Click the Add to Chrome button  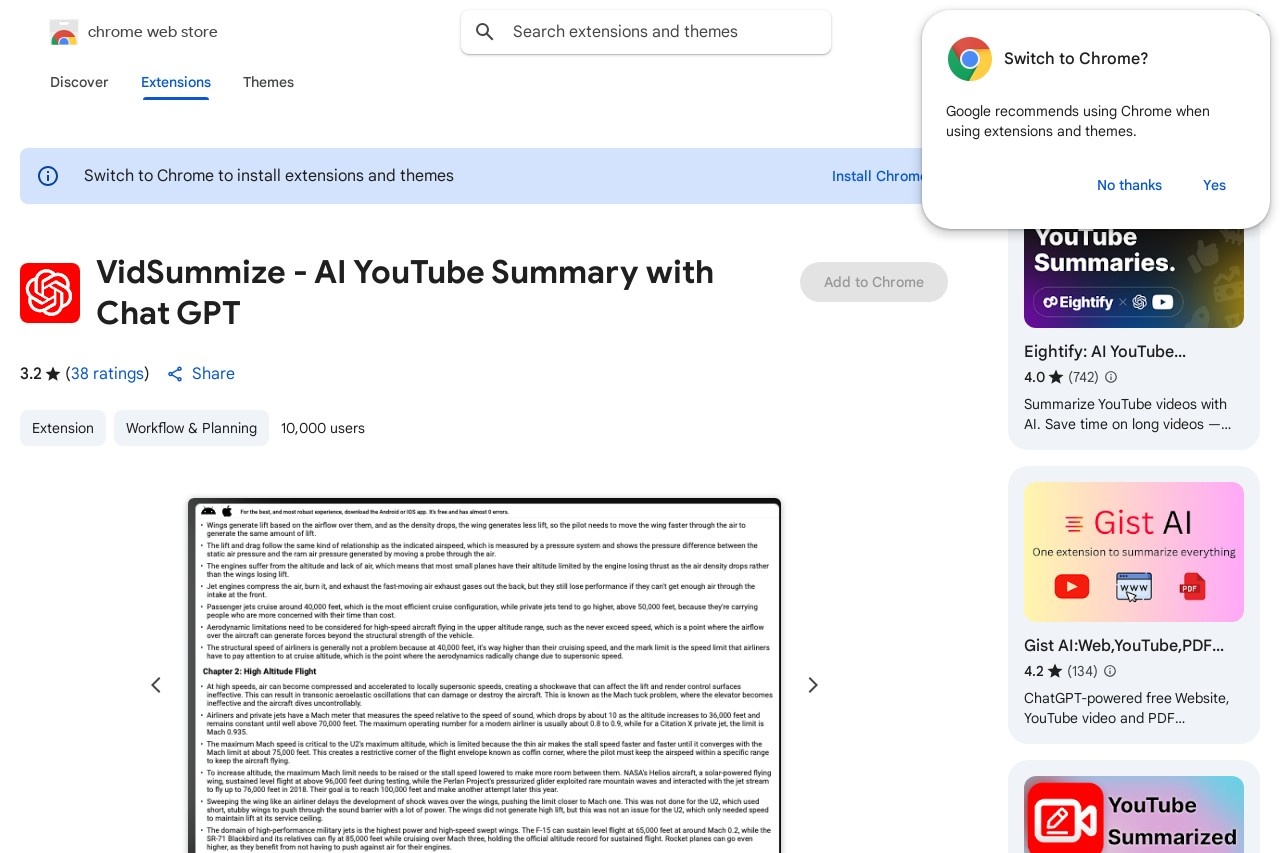874,282
